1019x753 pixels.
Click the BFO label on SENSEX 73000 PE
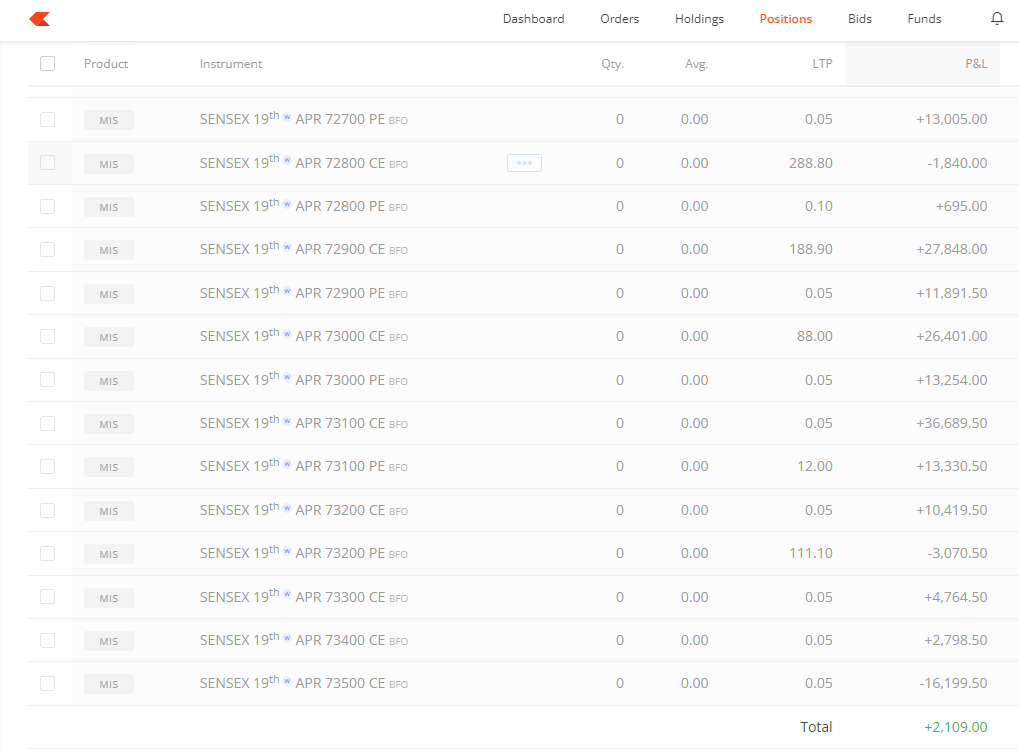pyautogui.click(x=398, y=381)
